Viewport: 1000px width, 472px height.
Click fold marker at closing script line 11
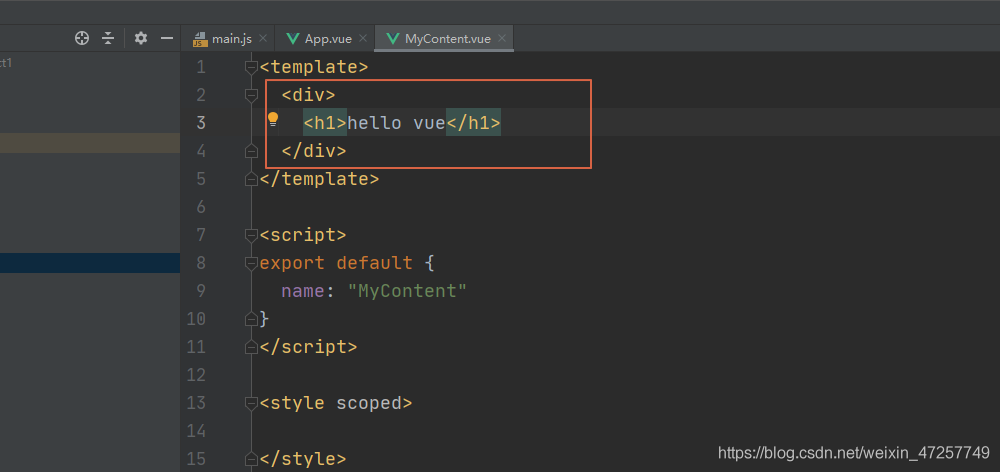click(252, 347)
